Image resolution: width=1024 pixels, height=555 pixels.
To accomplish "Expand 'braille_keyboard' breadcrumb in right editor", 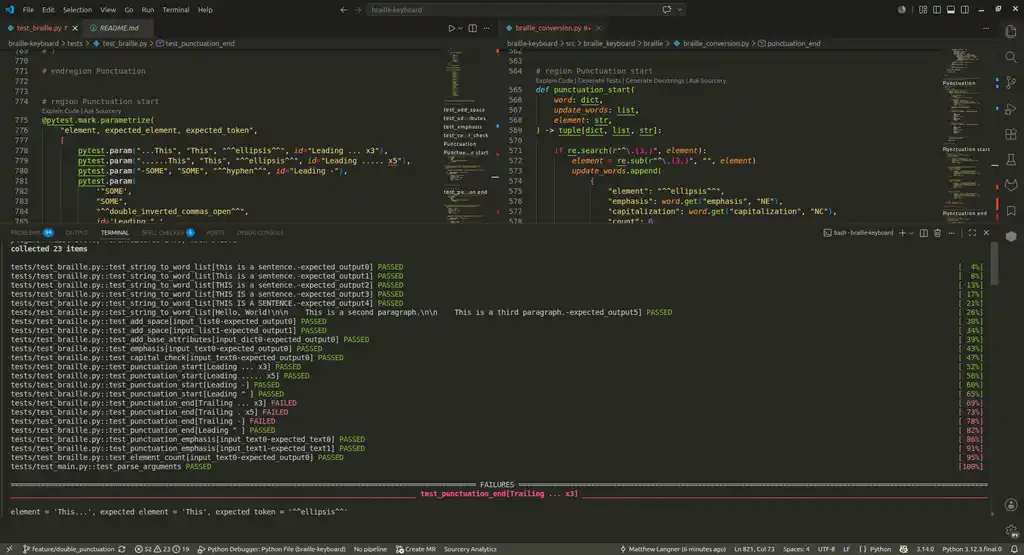I will [x=609, y=43].
